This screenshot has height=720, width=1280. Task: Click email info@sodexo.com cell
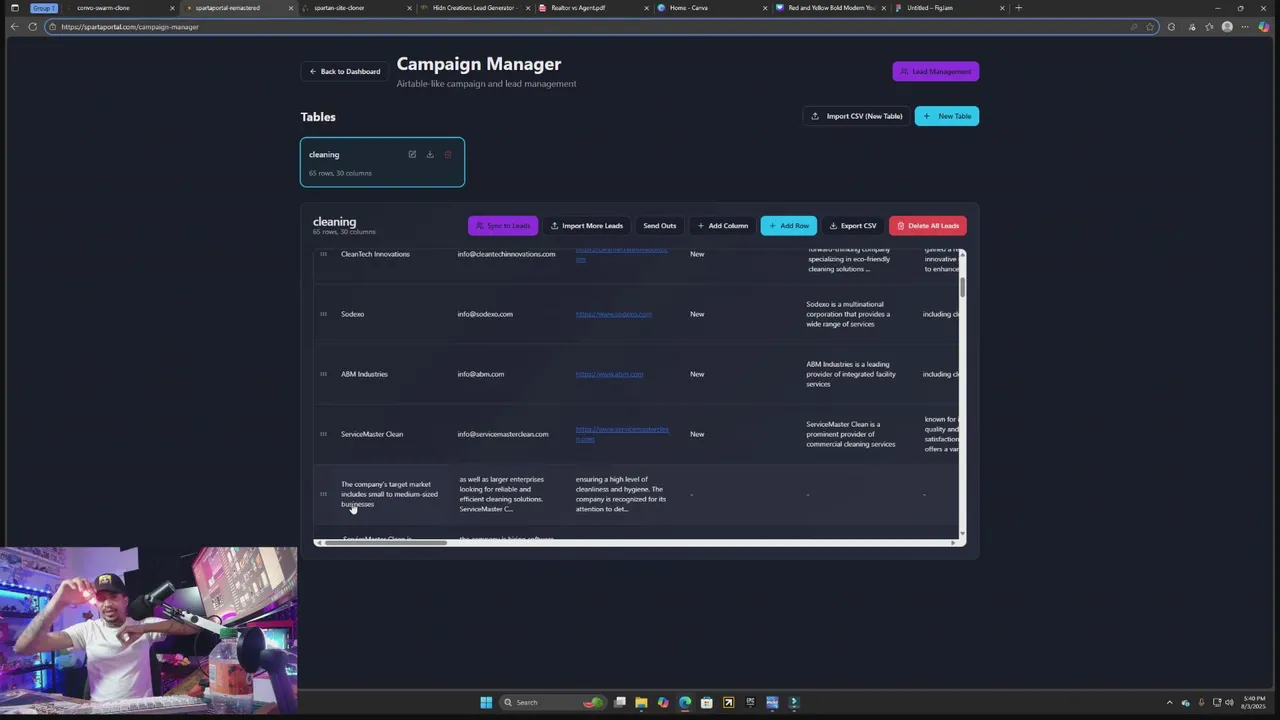(x=485, y=314)
